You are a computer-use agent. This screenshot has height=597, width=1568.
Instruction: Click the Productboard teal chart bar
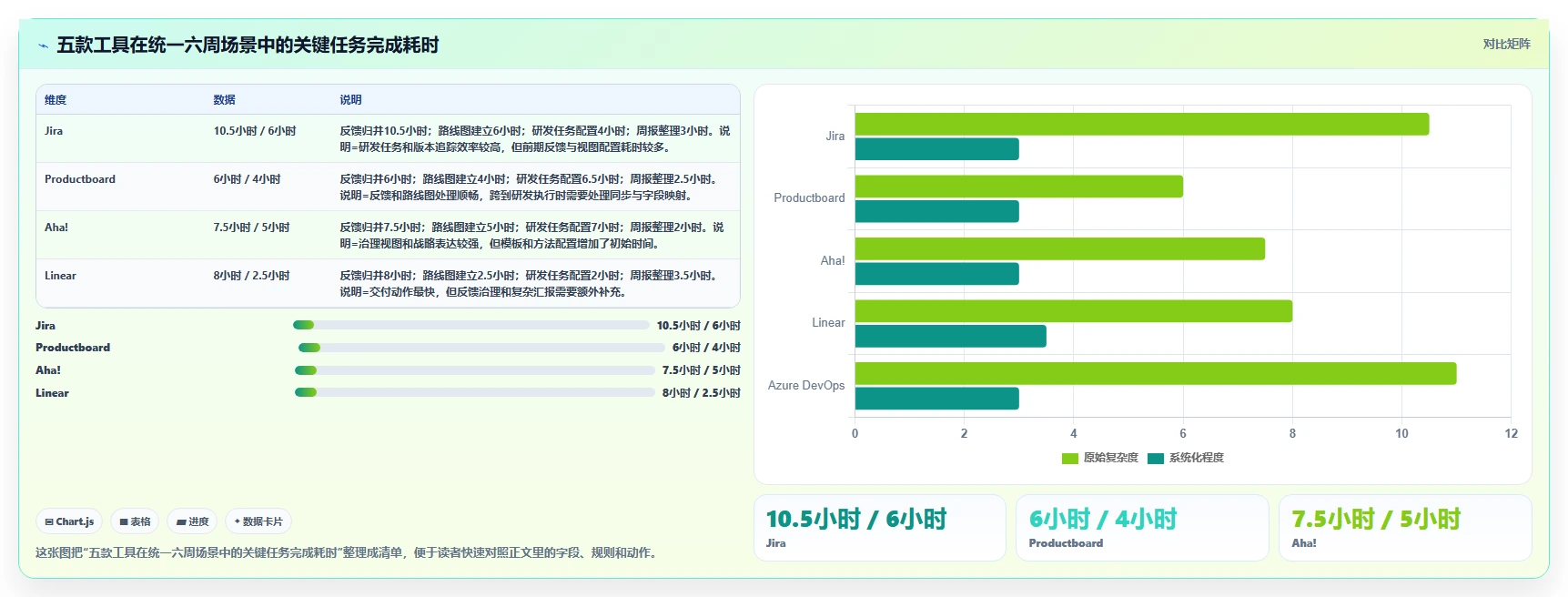pyautogui.click(x=937, y=212)
